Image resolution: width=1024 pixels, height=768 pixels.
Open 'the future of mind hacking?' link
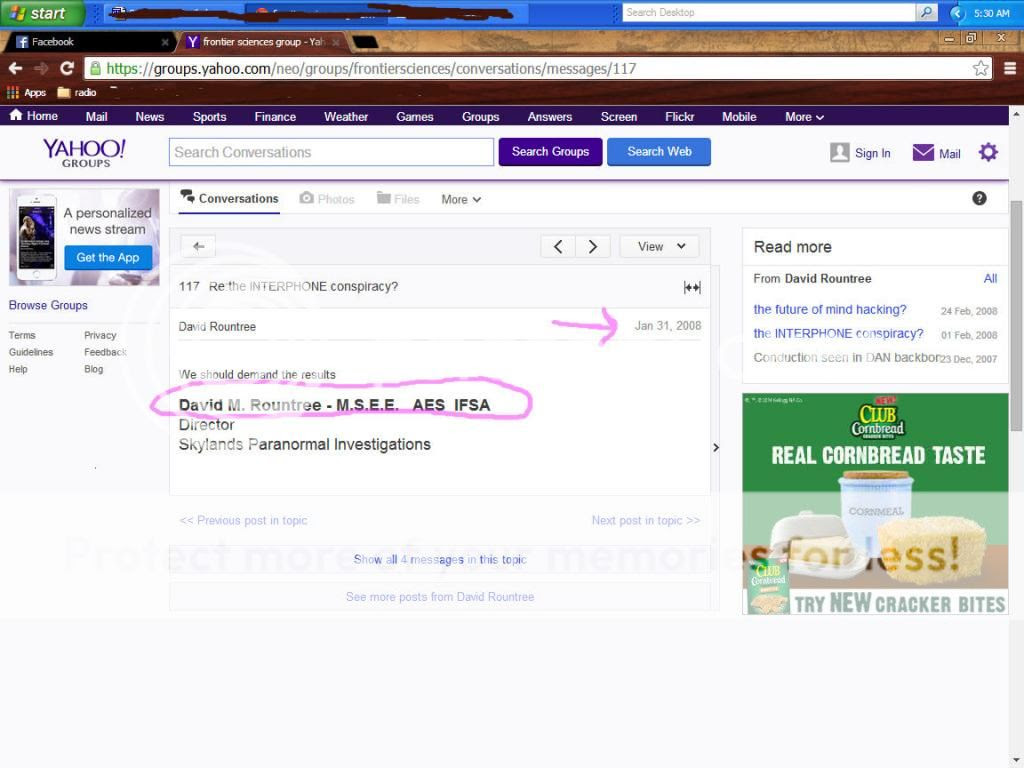click(x=830, y=310)
